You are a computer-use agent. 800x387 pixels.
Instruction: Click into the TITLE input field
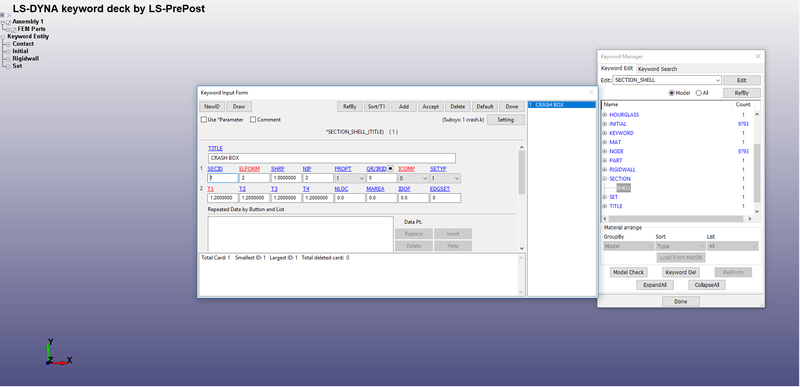[332, 158]
